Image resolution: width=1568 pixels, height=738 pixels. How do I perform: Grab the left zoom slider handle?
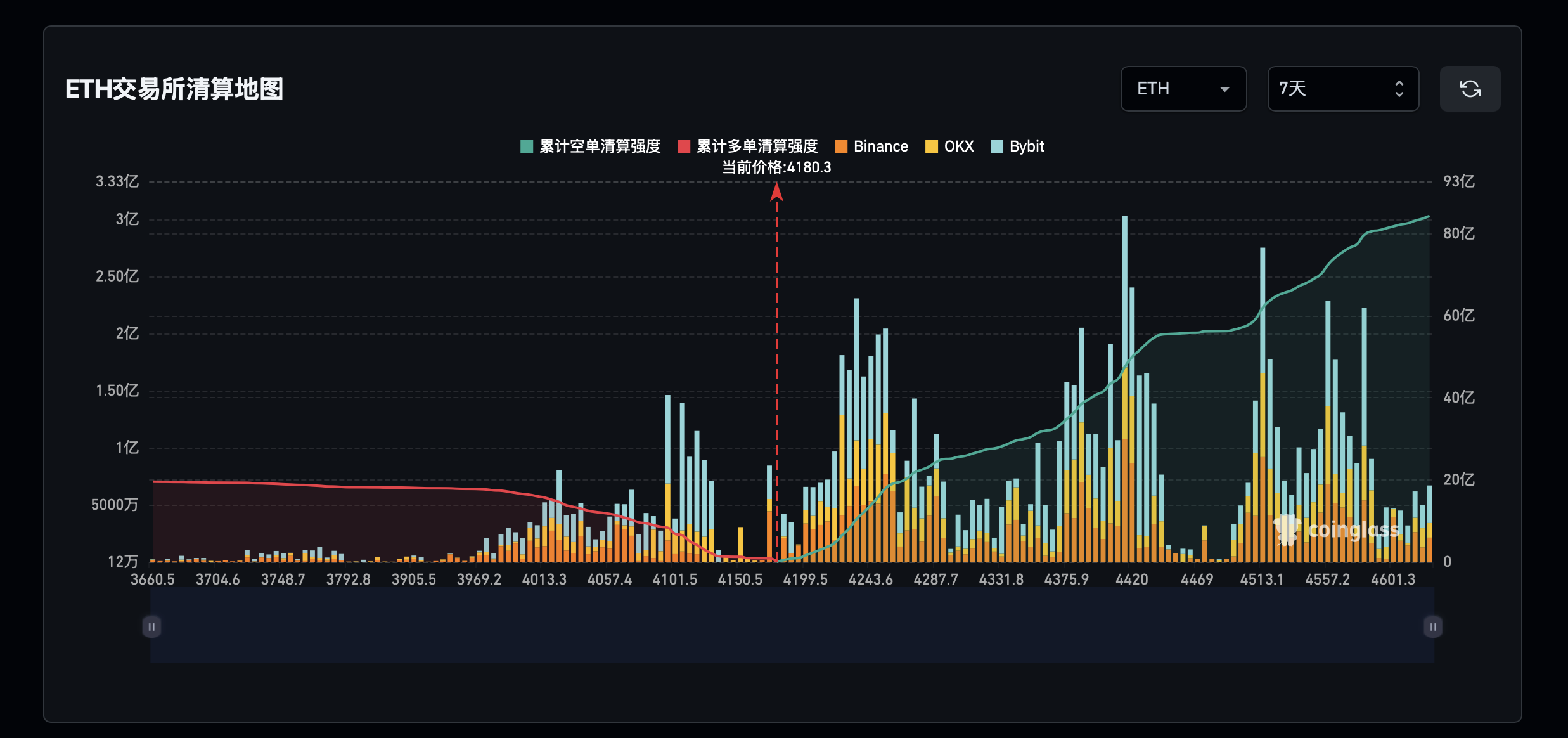click(151, 626)
